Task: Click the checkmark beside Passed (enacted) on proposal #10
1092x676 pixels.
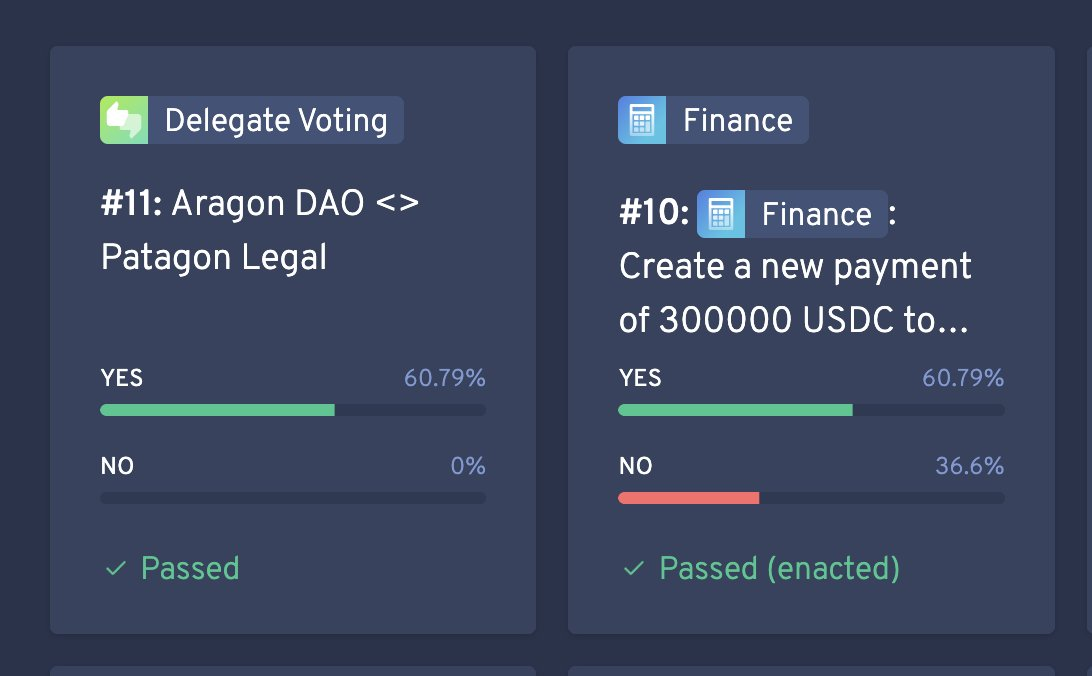Action: click(633, 568)
